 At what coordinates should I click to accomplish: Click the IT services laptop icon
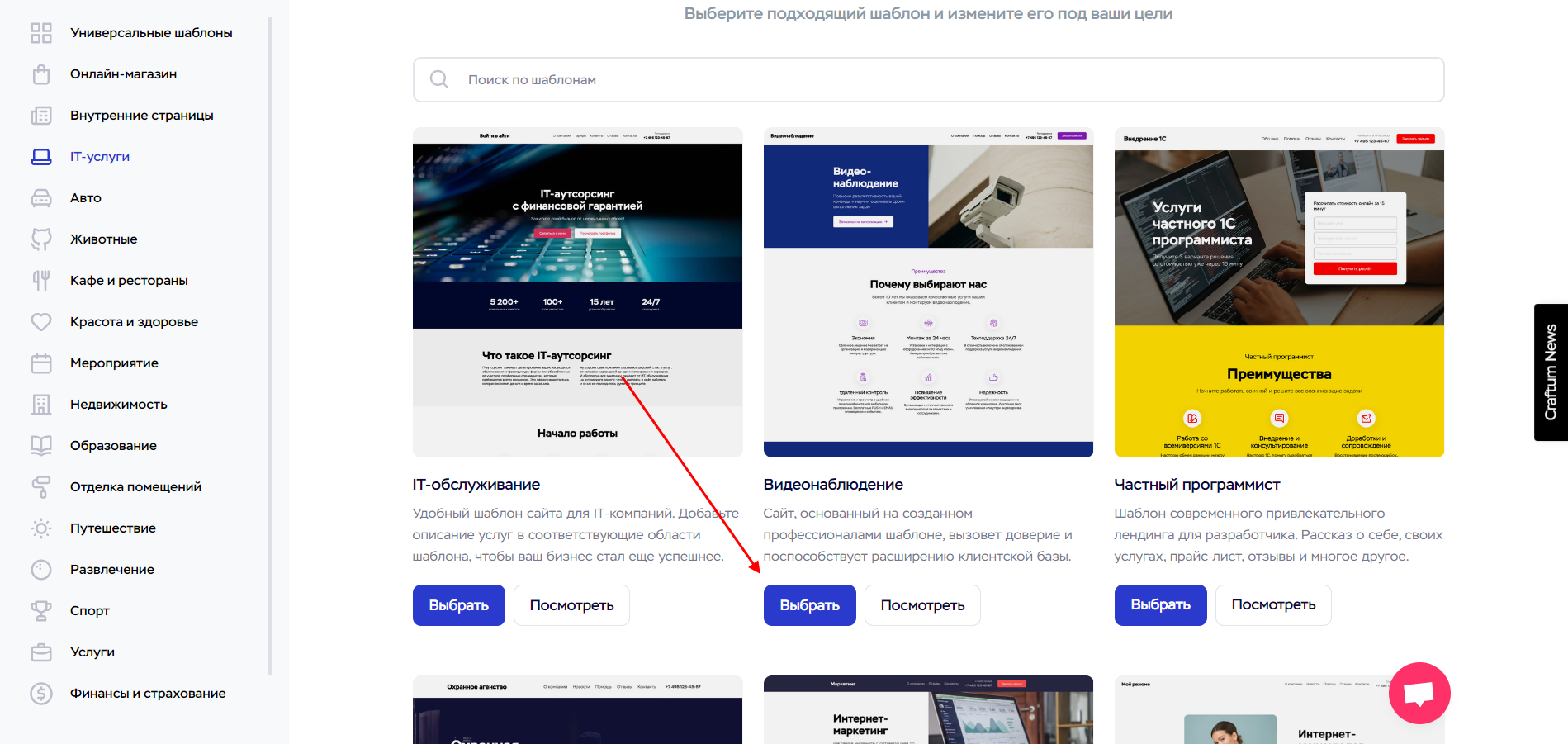click(x=41, y=157)
